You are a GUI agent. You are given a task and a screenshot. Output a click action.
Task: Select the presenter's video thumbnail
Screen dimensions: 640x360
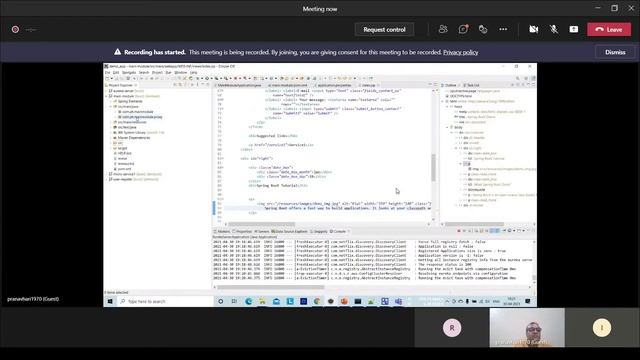click(x=527, y=328)
